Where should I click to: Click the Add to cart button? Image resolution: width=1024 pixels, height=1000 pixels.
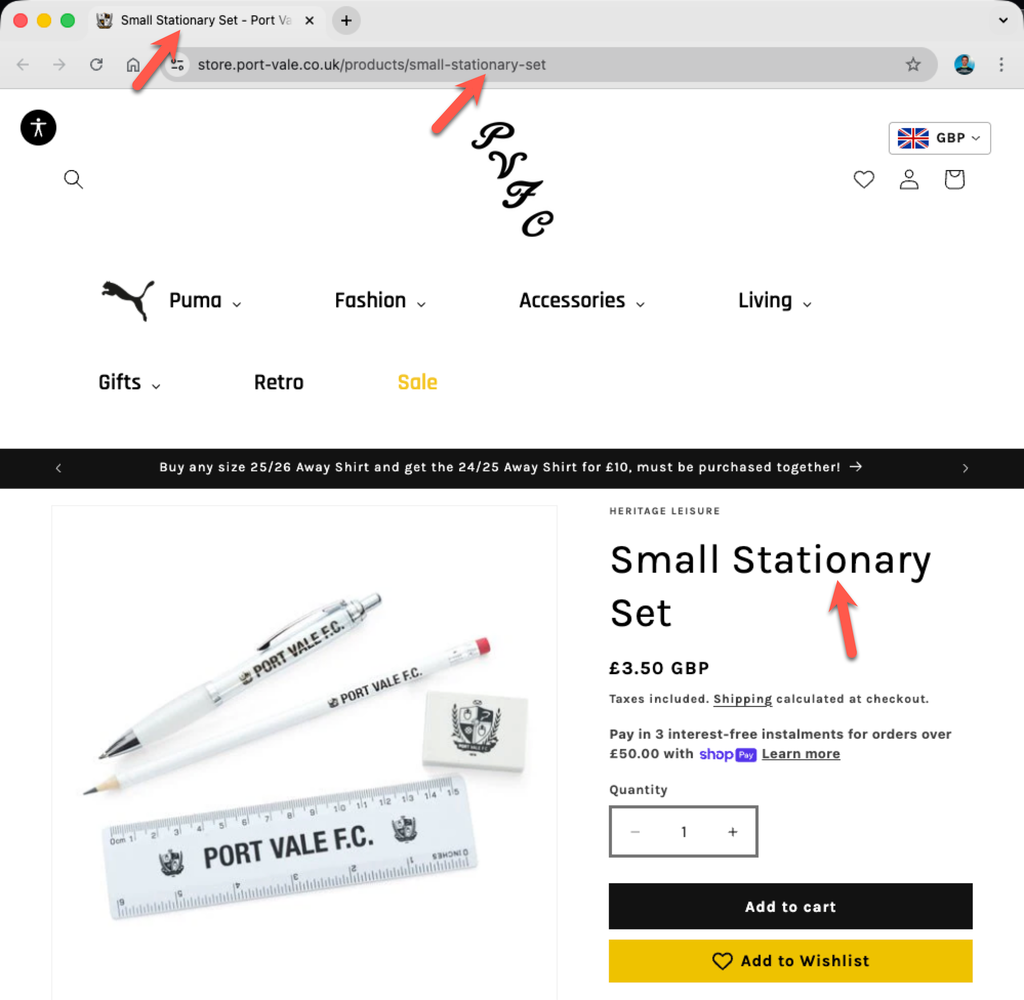point(790,906)
